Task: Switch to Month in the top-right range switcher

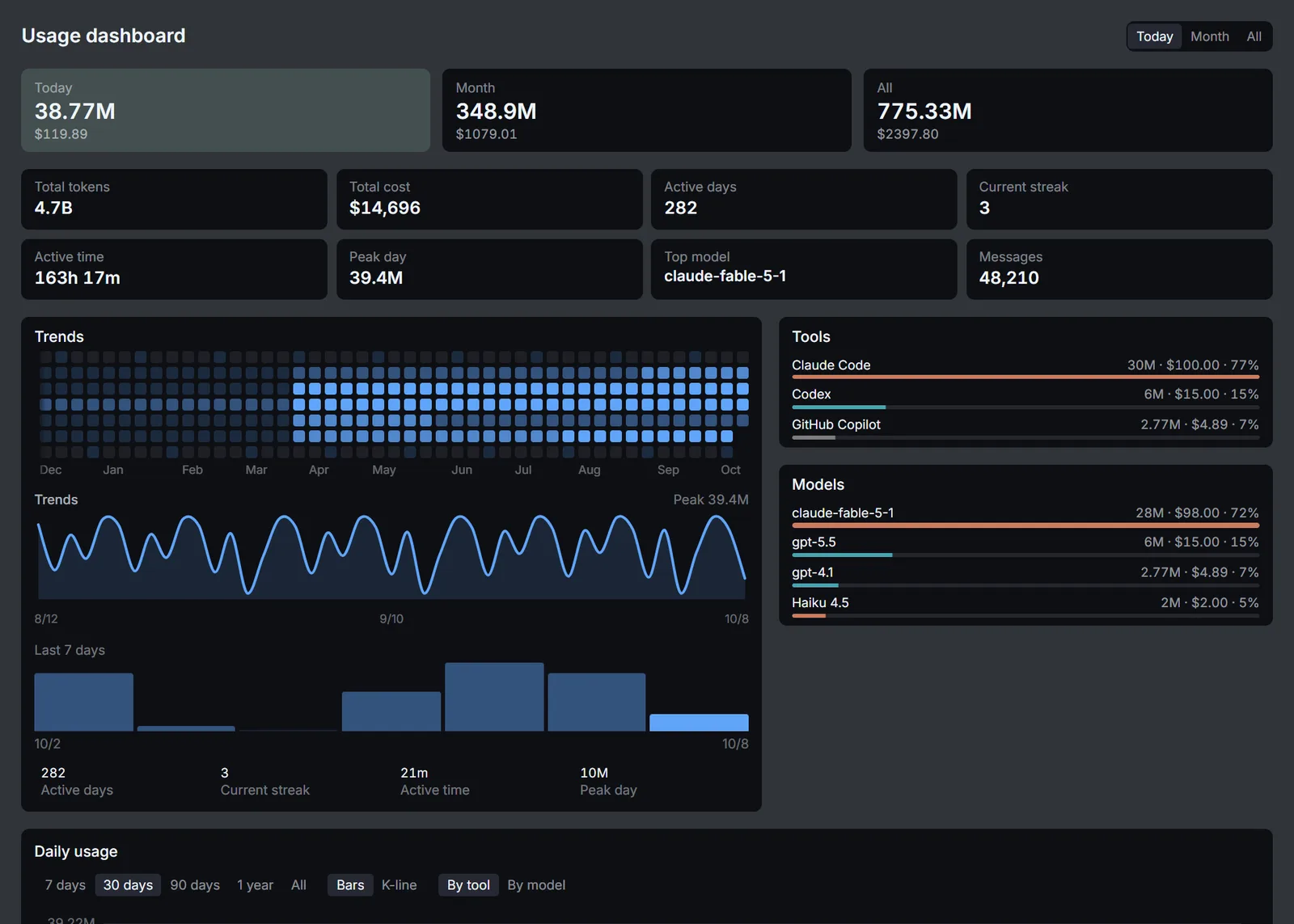Action: pos(1209,36)
